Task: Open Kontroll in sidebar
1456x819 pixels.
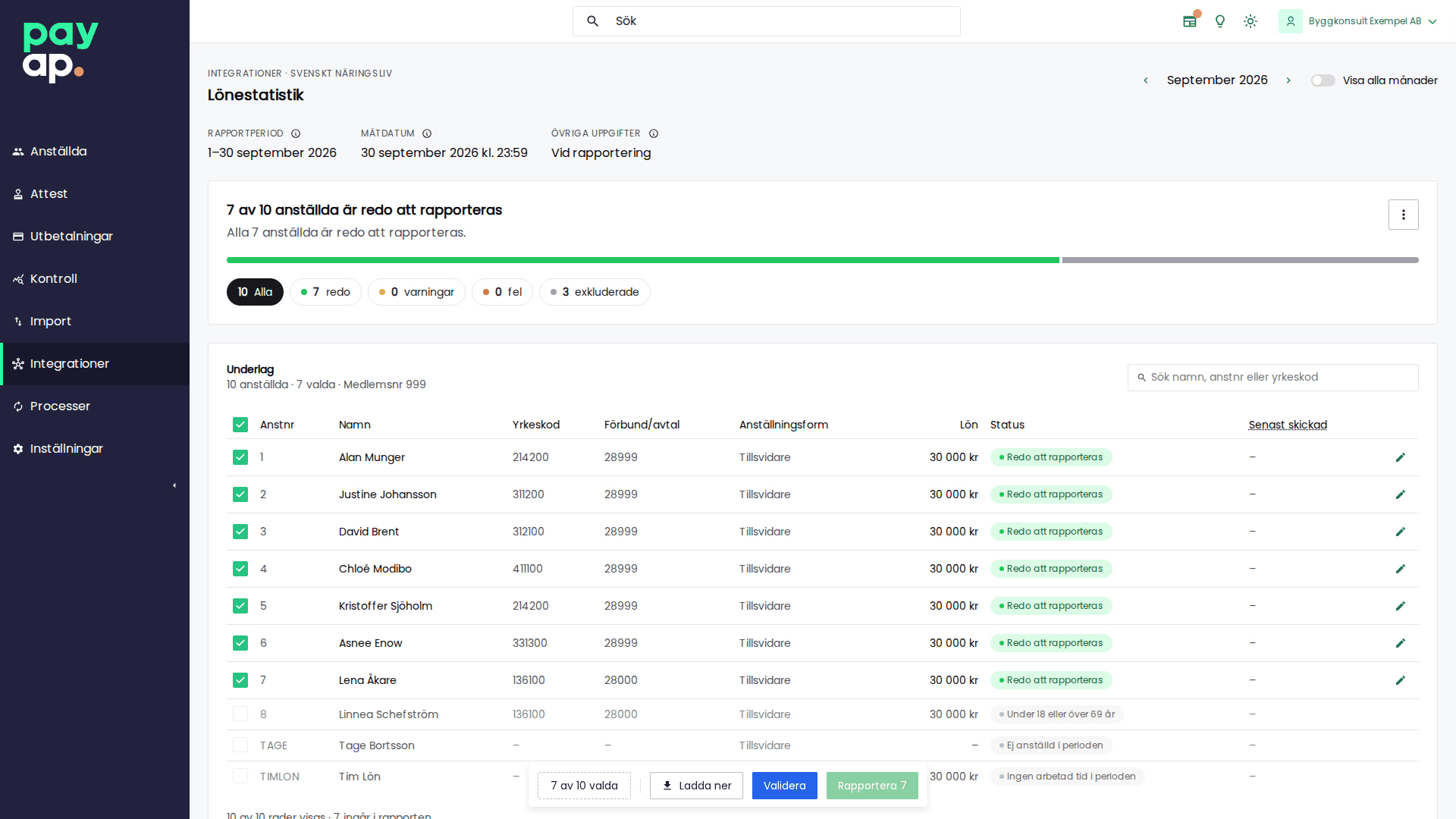Action: (95, 279)
